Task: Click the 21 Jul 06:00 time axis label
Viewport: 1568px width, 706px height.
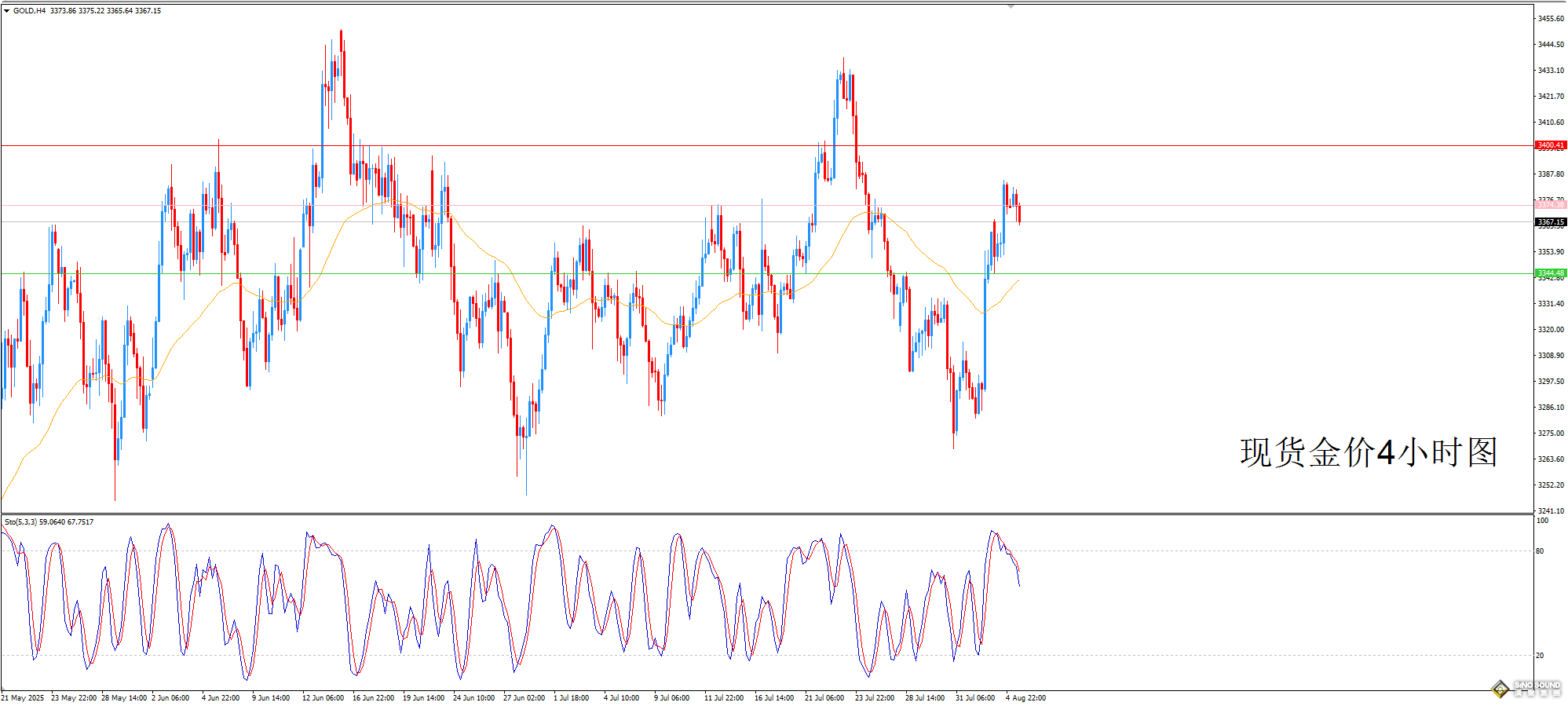Action: (824, 698)
